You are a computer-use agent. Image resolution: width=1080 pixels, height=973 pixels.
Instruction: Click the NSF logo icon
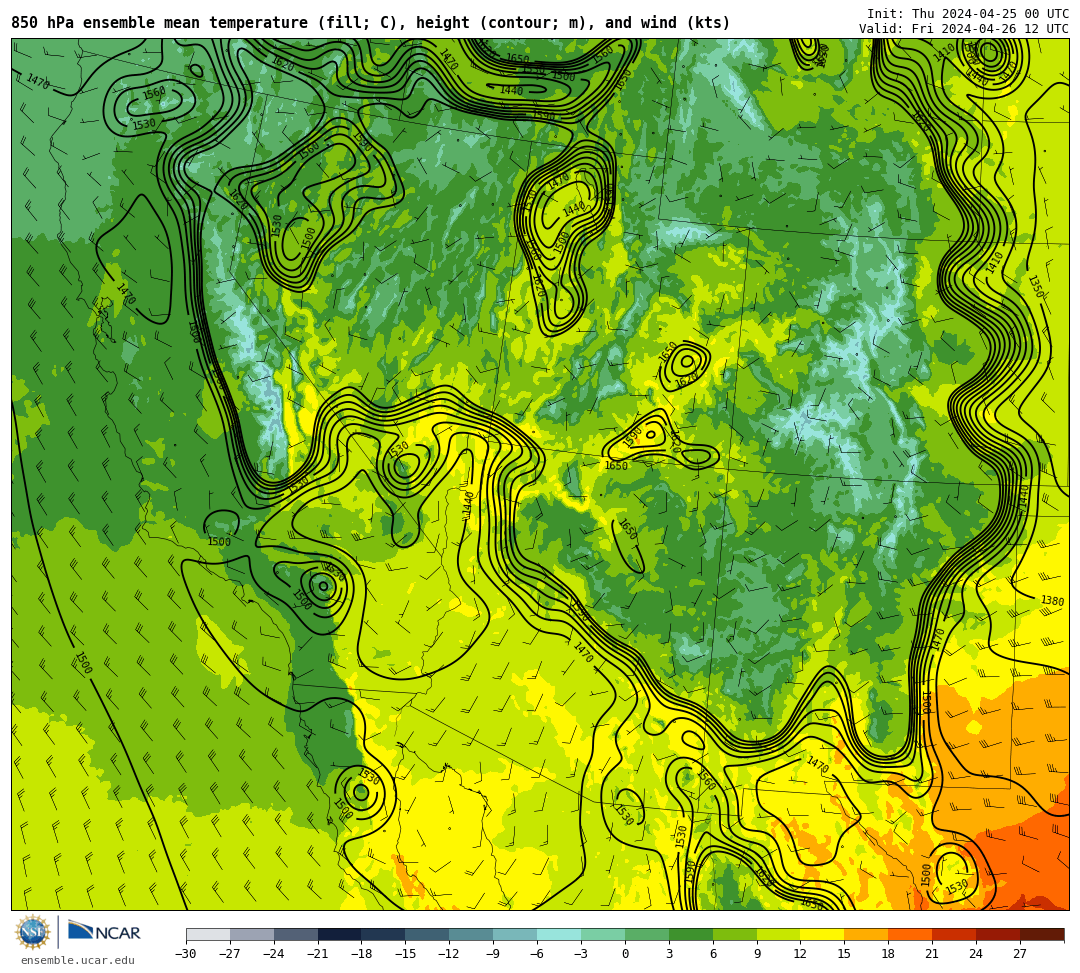click(32, 933)
